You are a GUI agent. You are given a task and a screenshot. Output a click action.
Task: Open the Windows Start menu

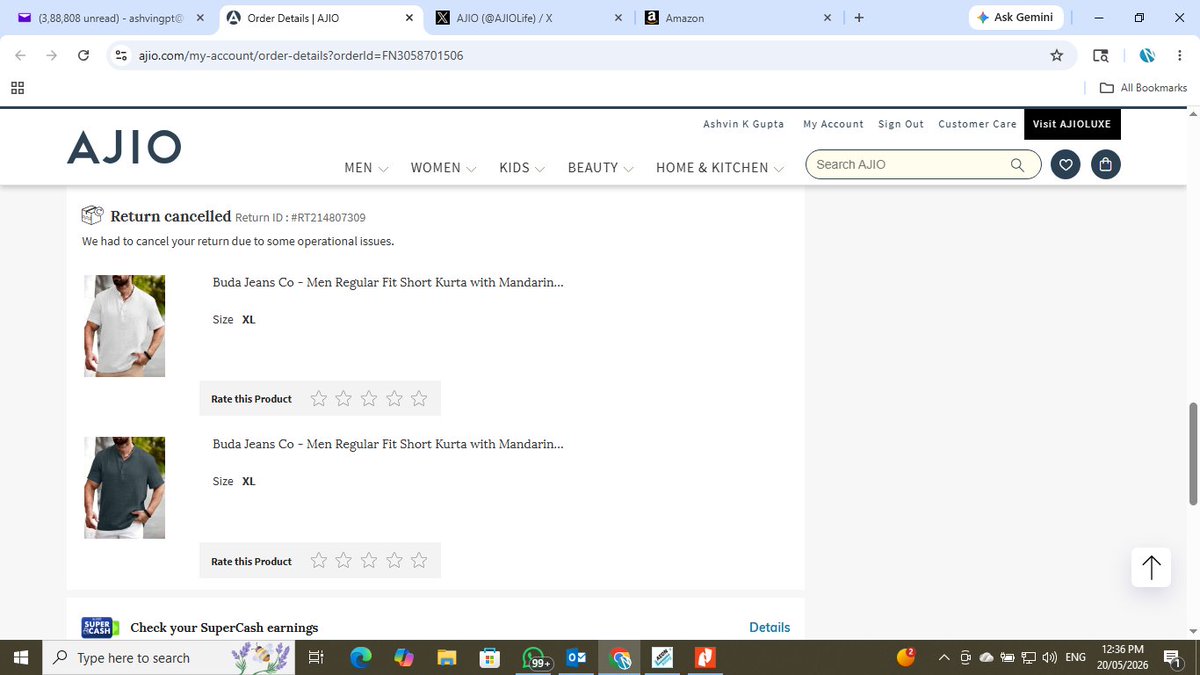click(x=21, y=658)
